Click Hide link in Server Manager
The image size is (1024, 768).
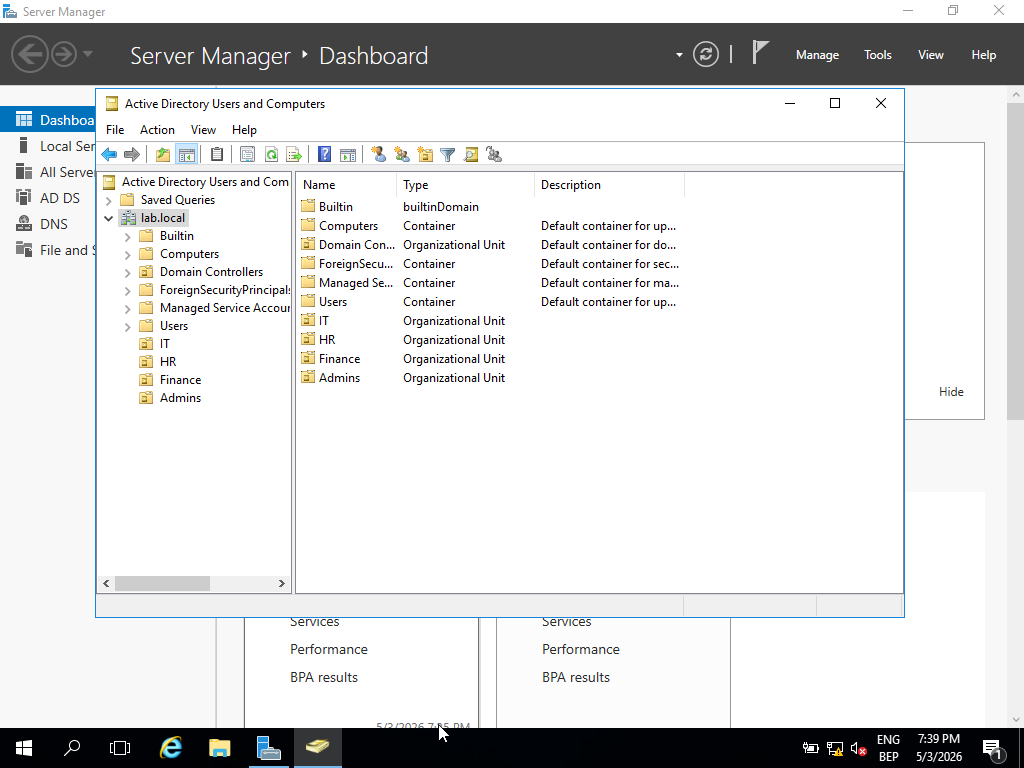[x=951, y=392]
